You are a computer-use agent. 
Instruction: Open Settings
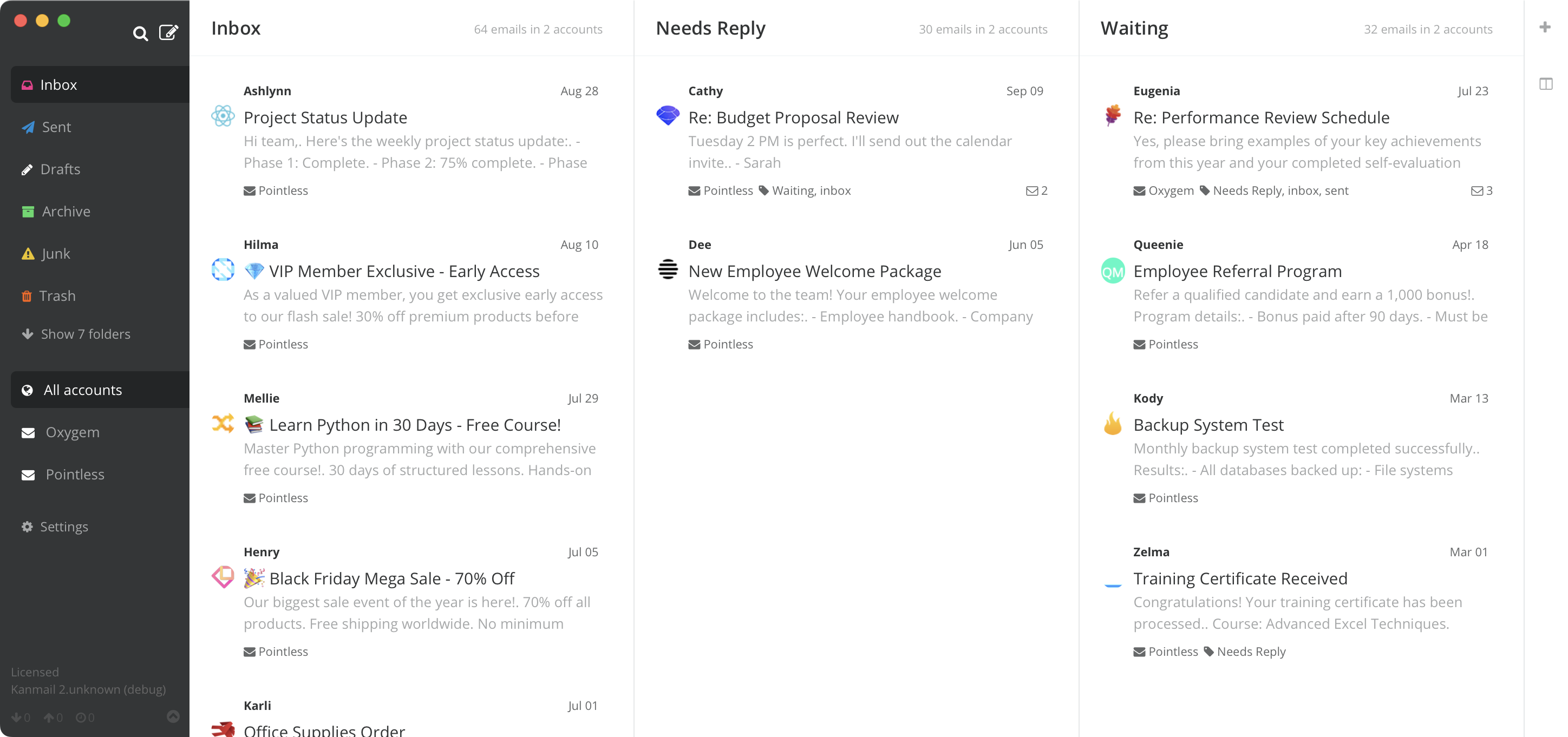click(x=64, y=526)
